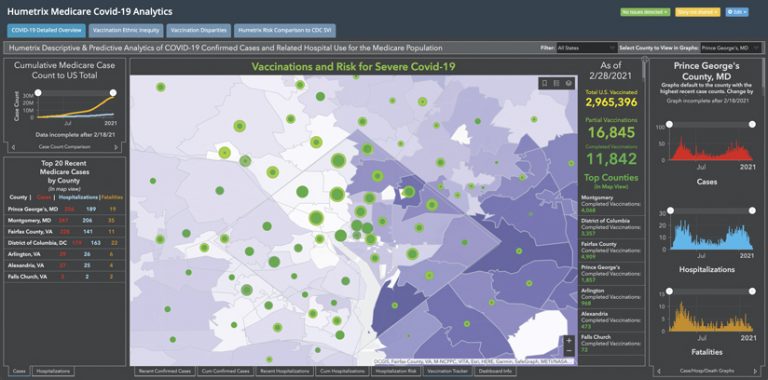Open the No issues detected dropdown
The width and height of the screenshot is (768, 380).
pyautogui.click(x=645, y=12)
